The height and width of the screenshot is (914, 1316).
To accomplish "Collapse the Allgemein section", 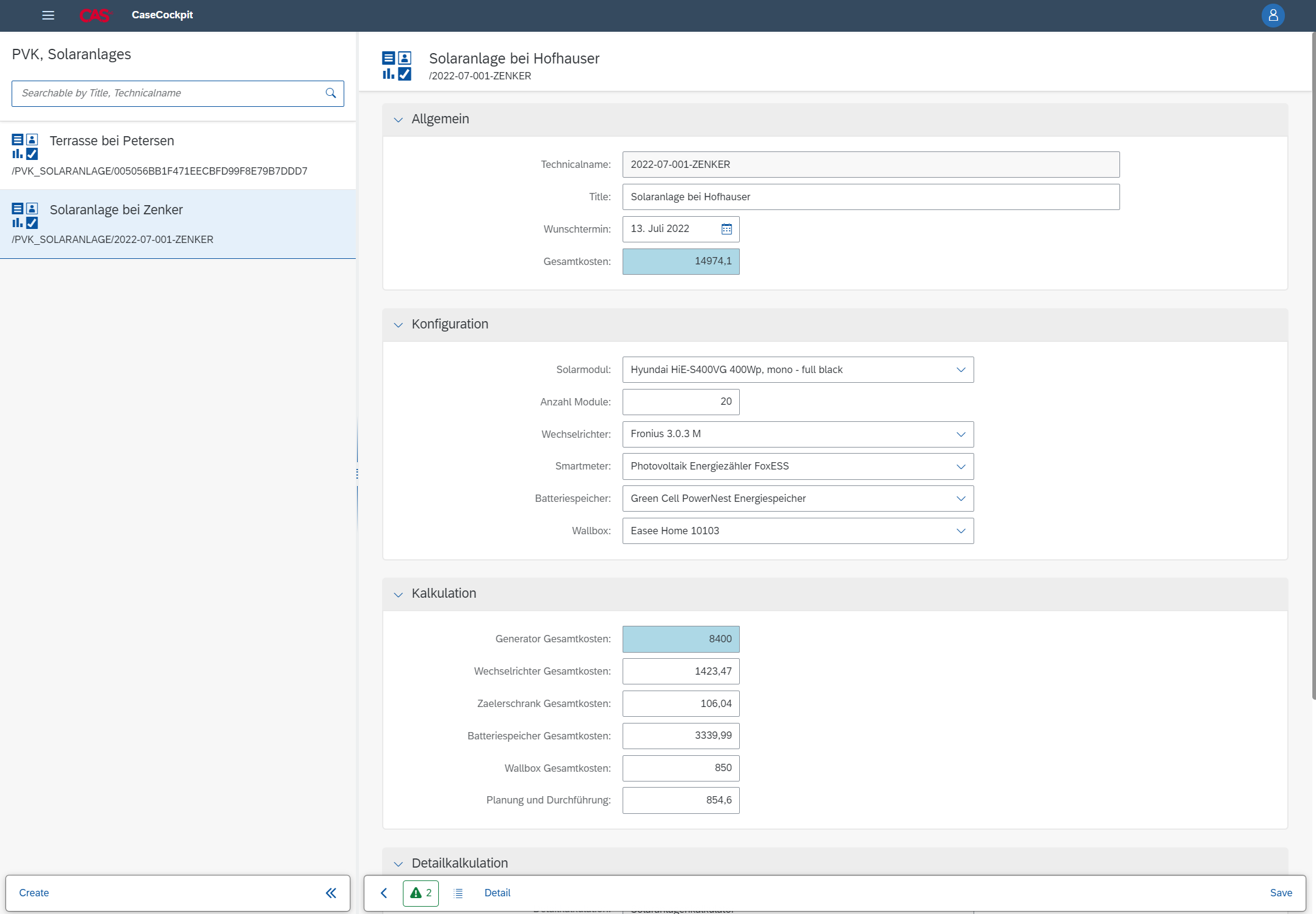I will coord(399,120).
